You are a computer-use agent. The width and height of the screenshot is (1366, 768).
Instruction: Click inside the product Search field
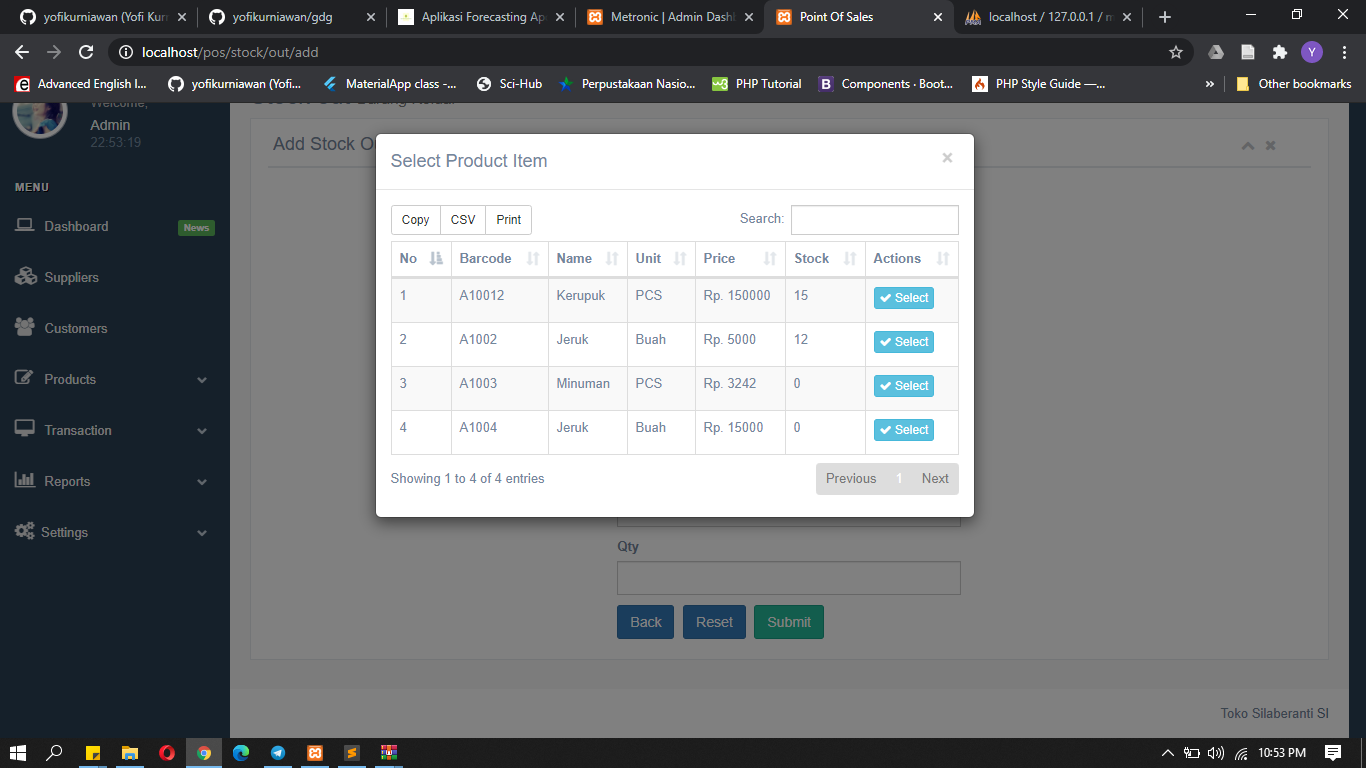click(x=874, y=219)
